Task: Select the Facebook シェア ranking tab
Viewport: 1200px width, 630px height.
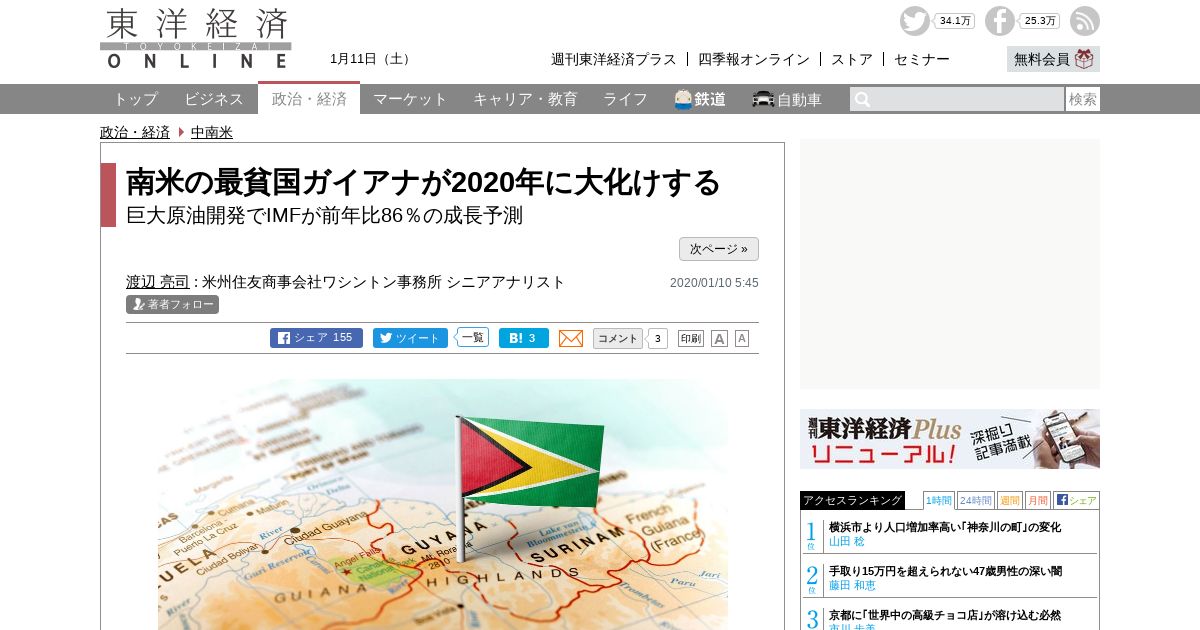Action: [x=1076, y=500]
